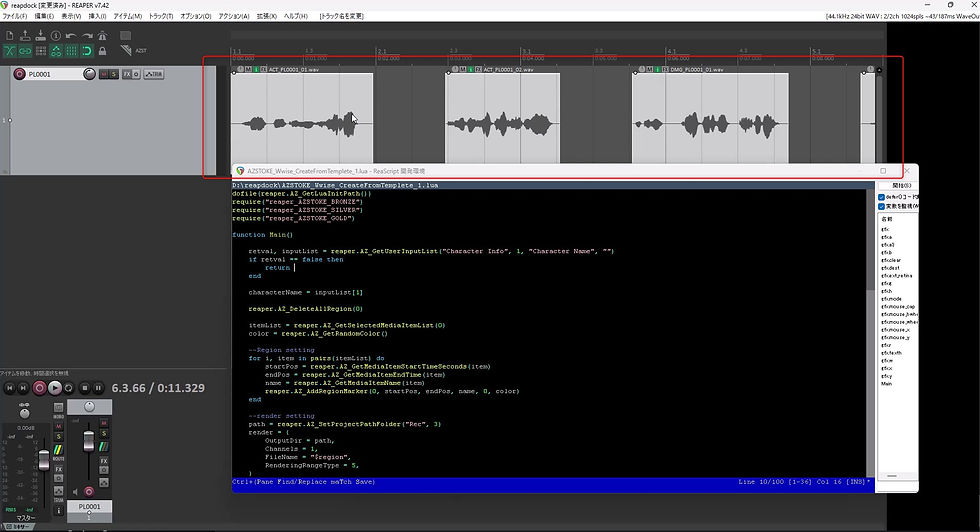
Task: Adjust master pan knob in mixer
Action: click(x=24, y=413)
